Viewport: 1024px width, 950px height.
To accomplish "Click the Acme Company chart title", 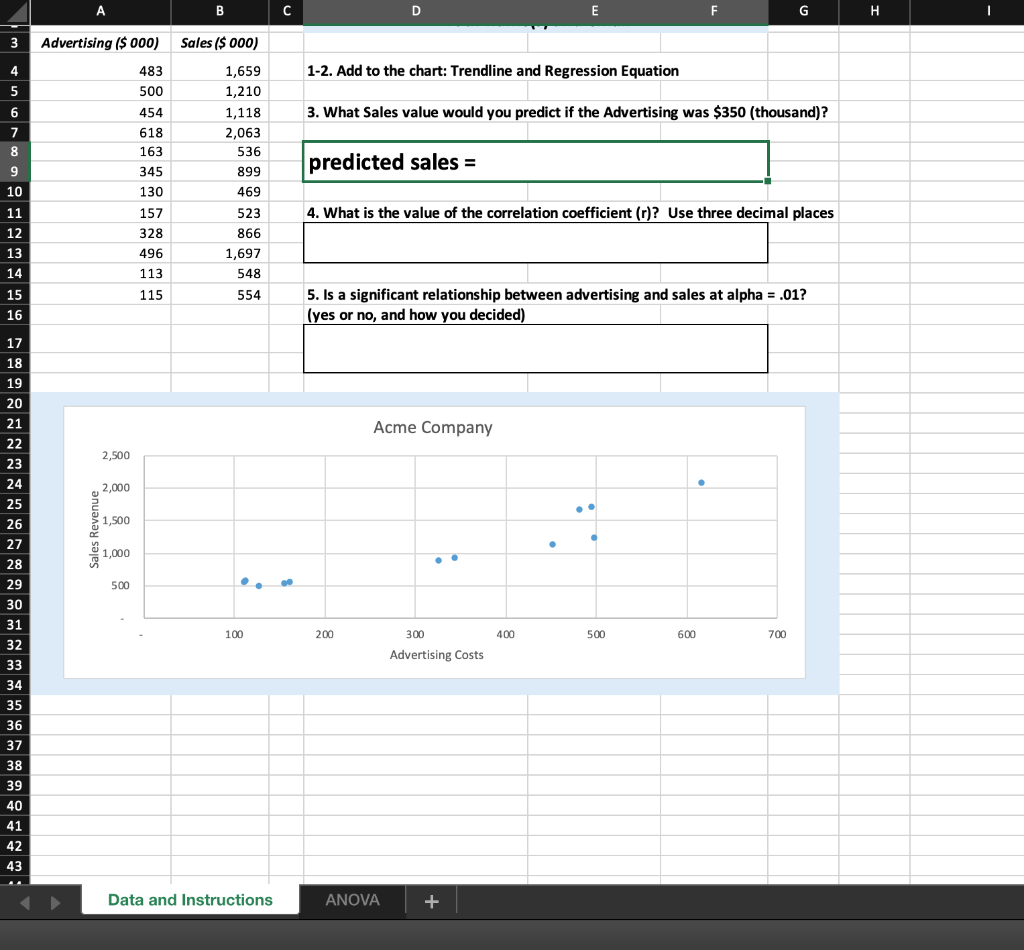I will tap(433, 428).
